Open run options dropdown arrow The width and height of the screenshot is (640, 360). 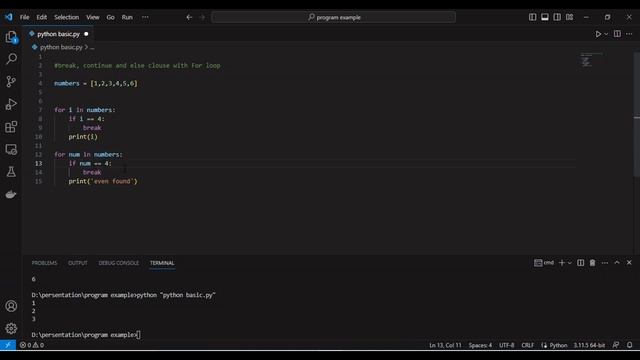(x=606, y=34)
